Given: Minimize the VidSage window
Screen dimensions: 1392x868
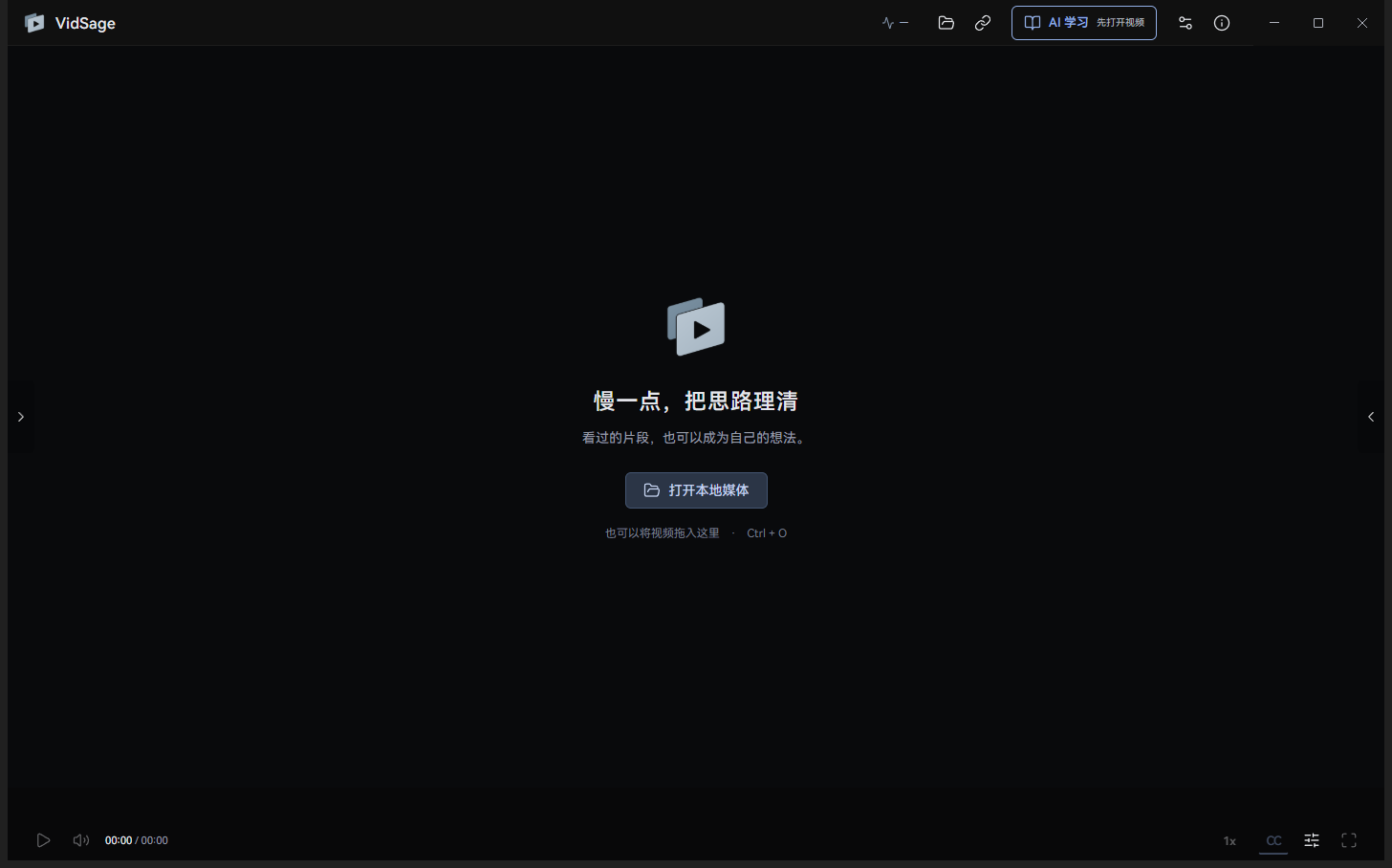Looking at the screenshot, I should click(x=1274, y=23).
